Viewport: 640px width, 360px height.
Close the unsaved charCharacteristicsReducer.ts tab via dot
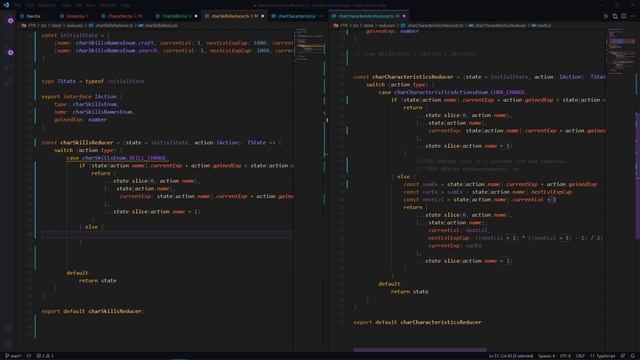click(404, 16)
